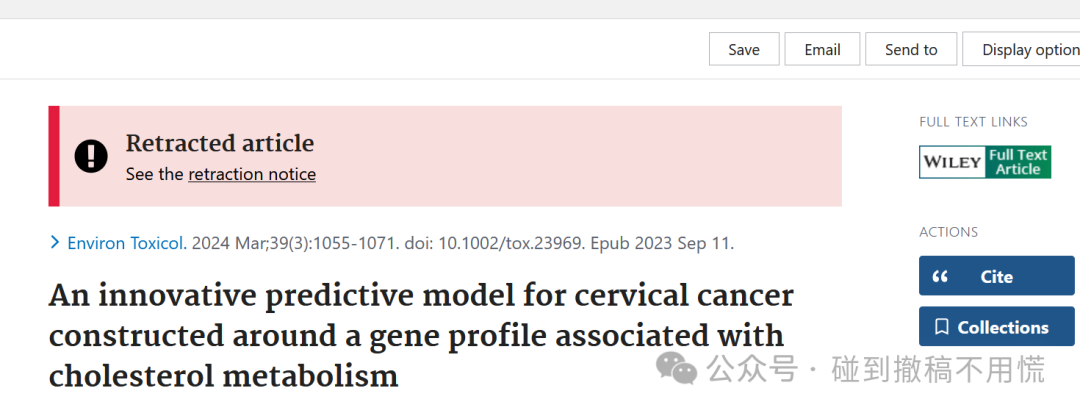Expand the chevron before Environ Toxicol.
This screenshot has width=1080, height=413.
coord(55,242)
